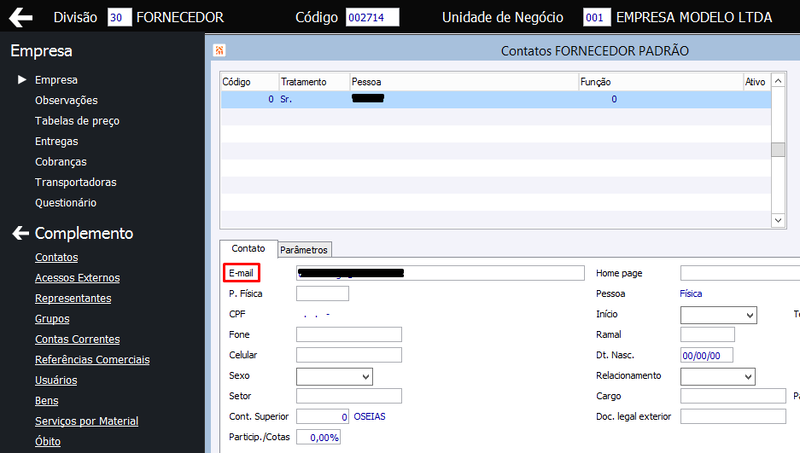Open the Grupos link

tap(52, 318)
